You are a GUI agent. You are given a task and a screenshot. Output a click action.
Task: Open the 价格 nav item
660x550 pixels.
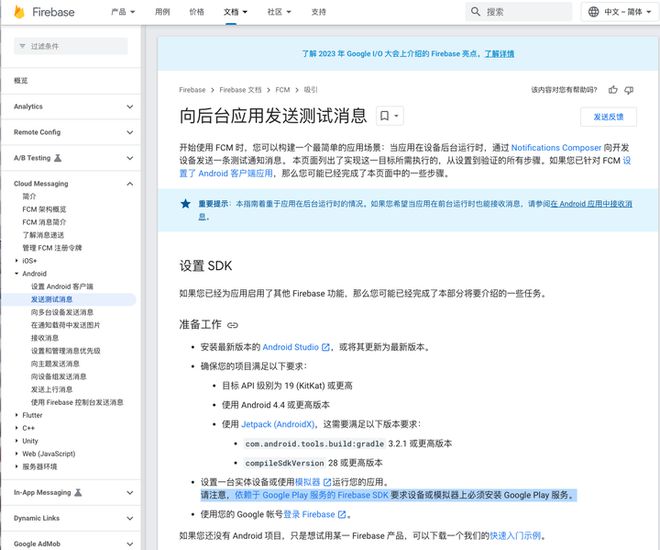(x=197, y=12)
